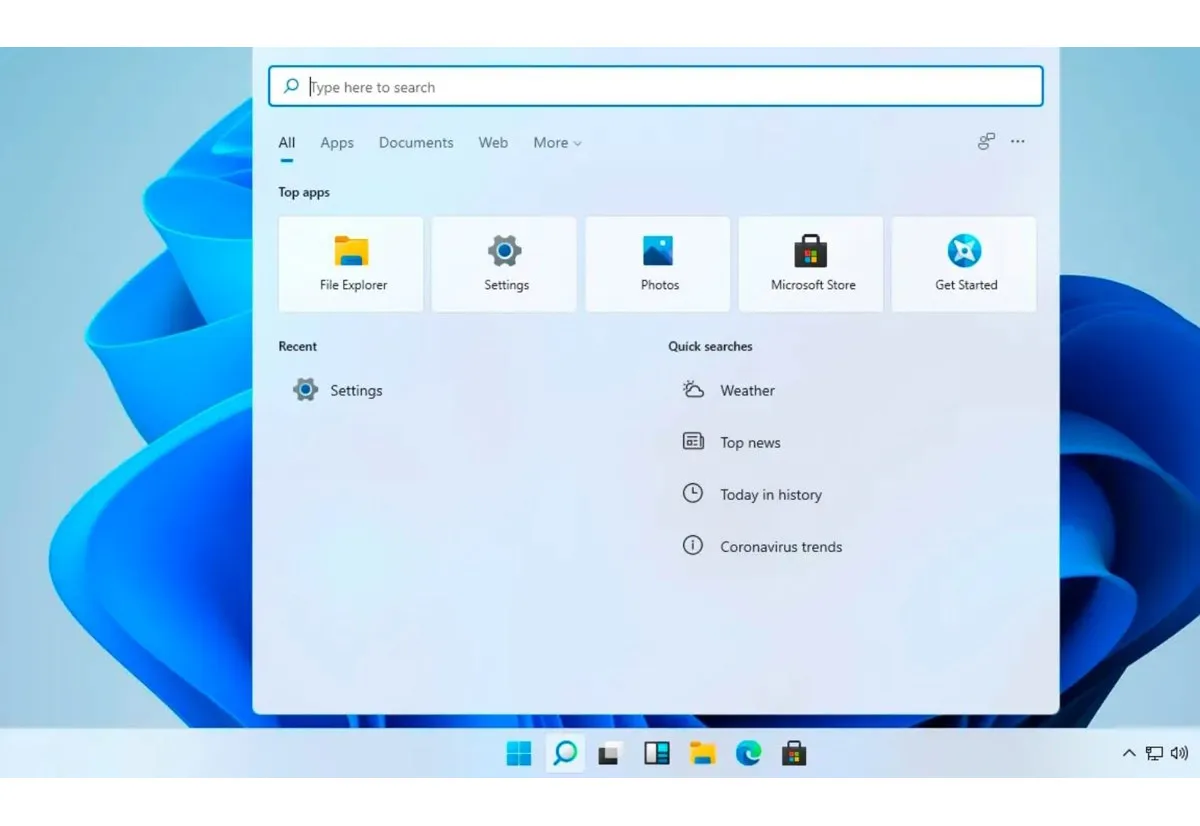Expand the More search filters dropdown
1200x826 pixels.
556,143
